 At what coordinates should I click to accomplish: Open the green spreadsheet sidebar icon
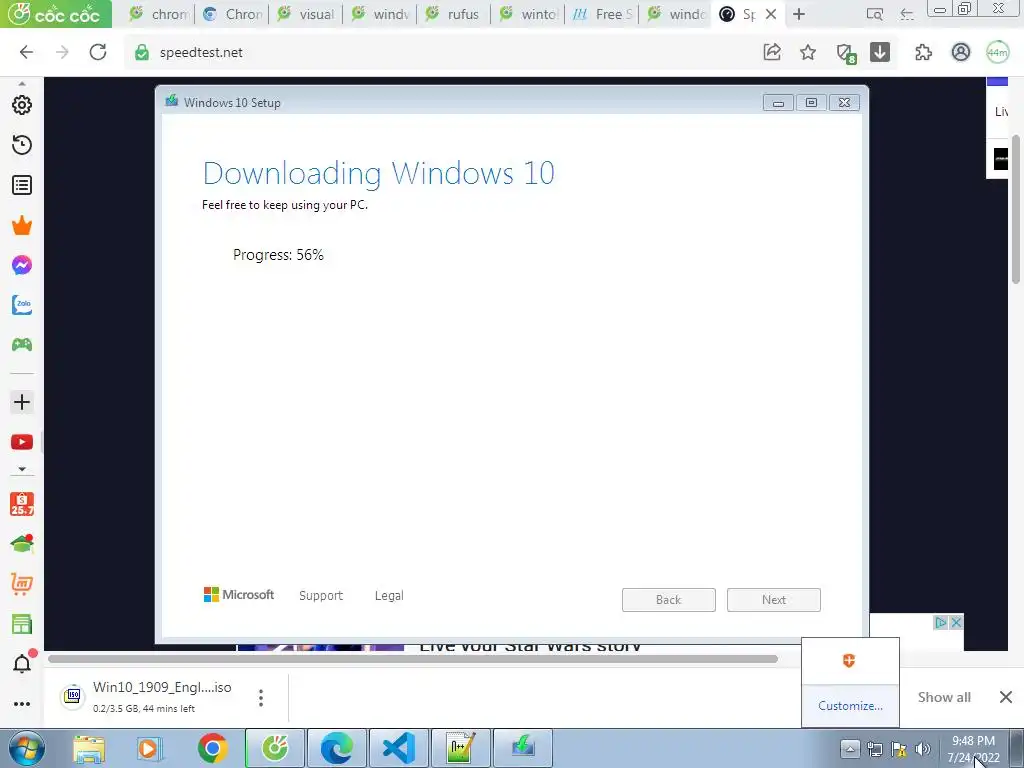[x=22, y=624]
